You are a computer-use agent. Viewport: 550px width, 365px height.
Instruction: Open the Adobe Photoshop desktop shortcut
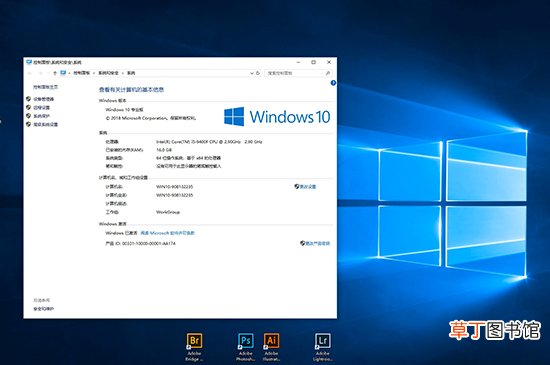point(246,346)
